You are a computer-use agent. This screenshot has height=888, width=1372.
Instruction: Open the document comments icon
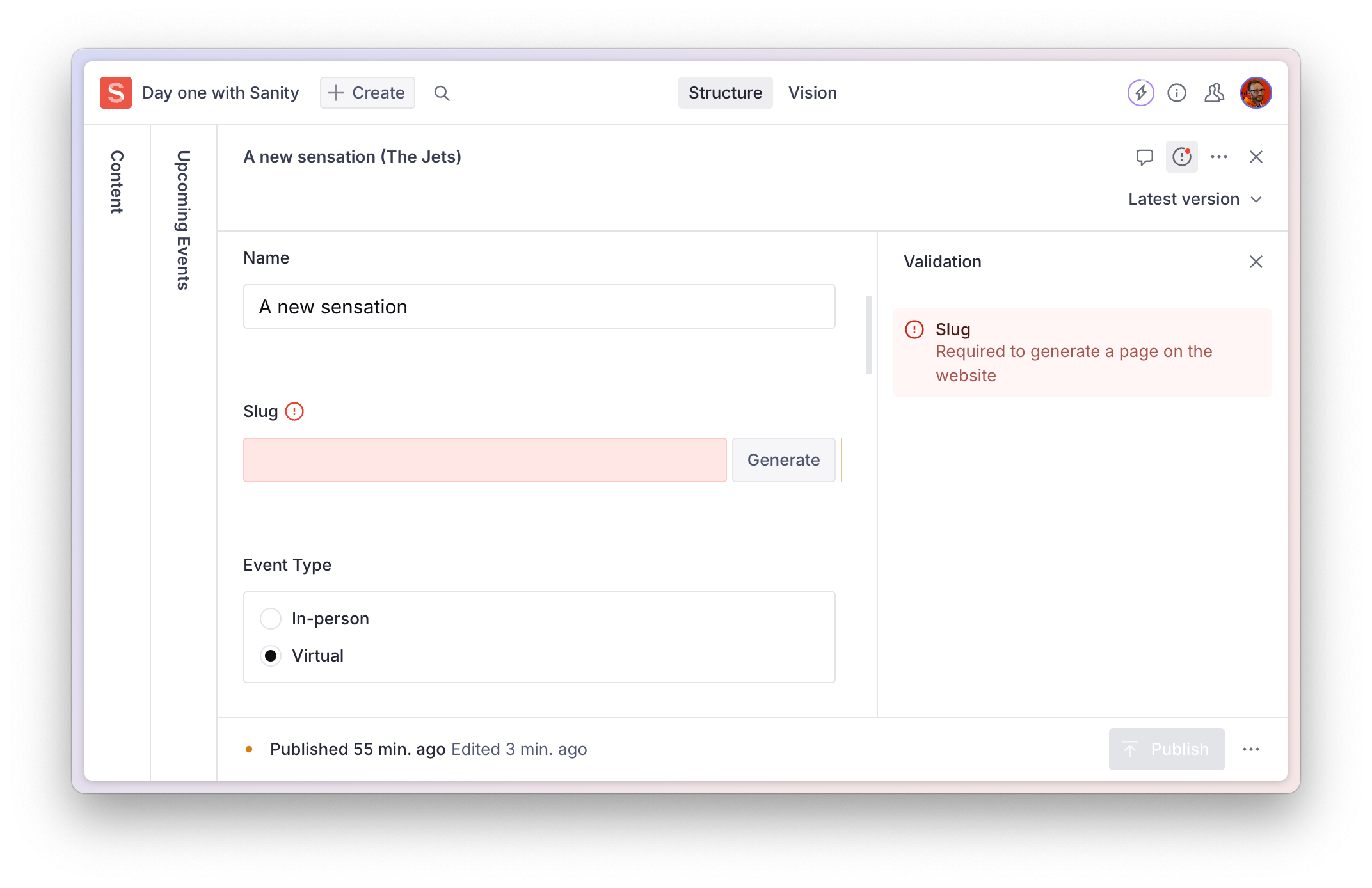pyautogui.click(x=1144, y=157)
